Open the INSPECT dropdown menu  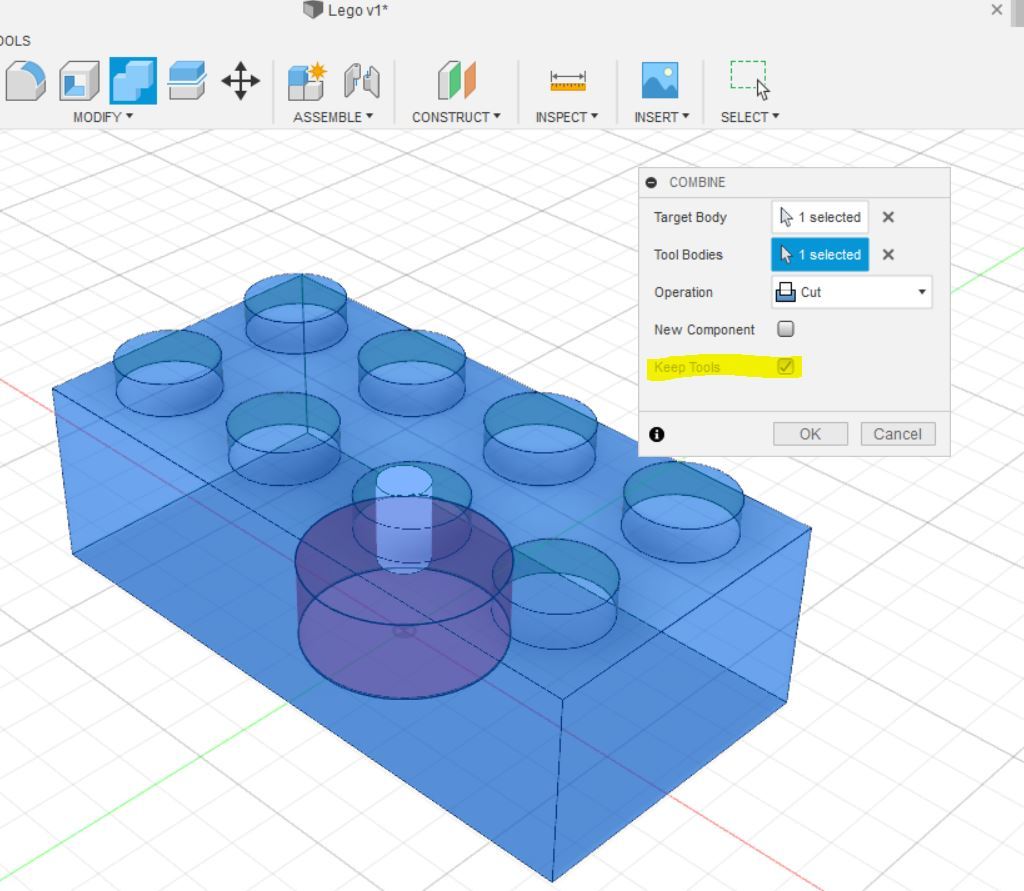point(566,117)
